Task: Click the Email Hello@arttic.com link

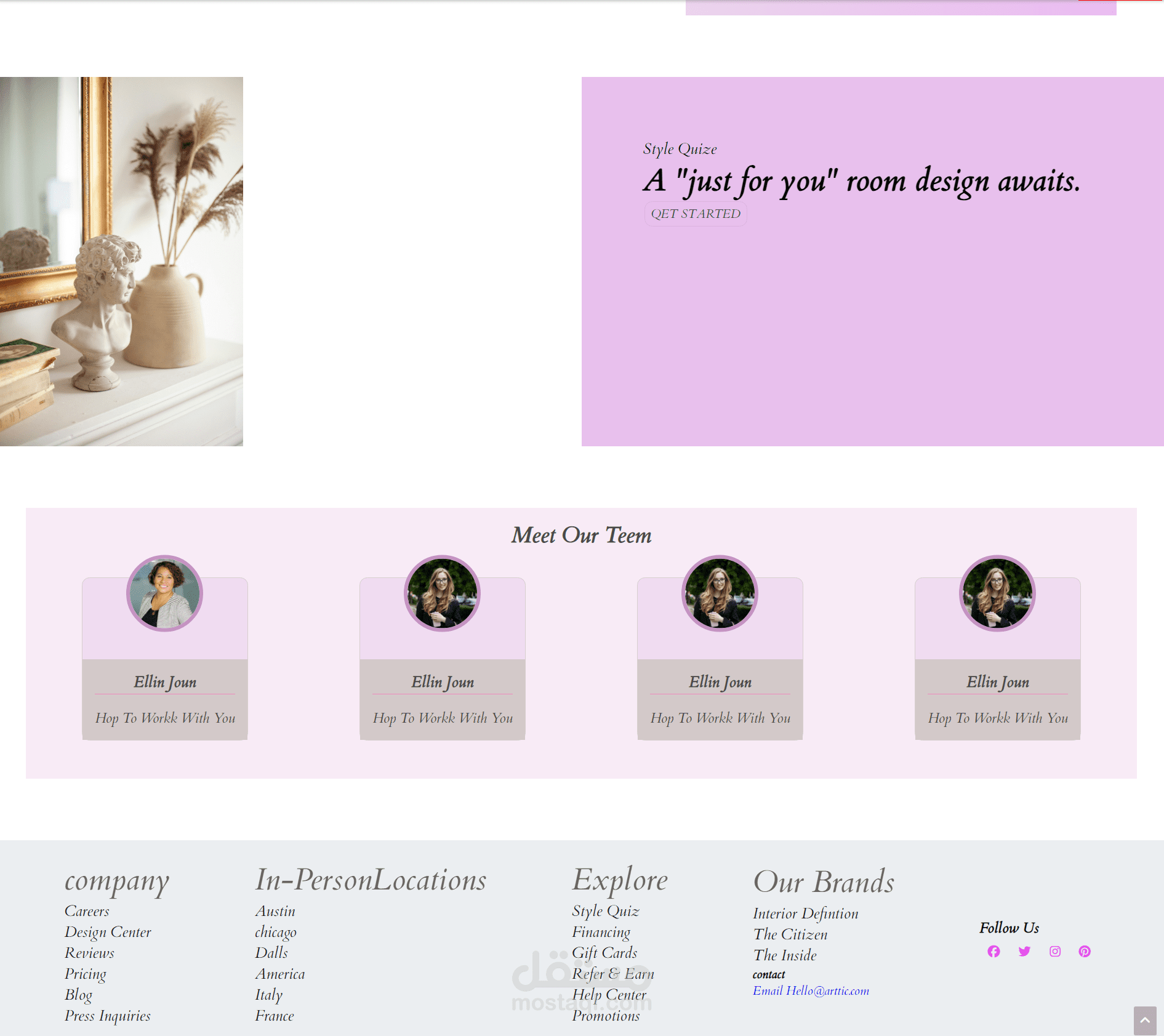Action: tap(811, 991)
